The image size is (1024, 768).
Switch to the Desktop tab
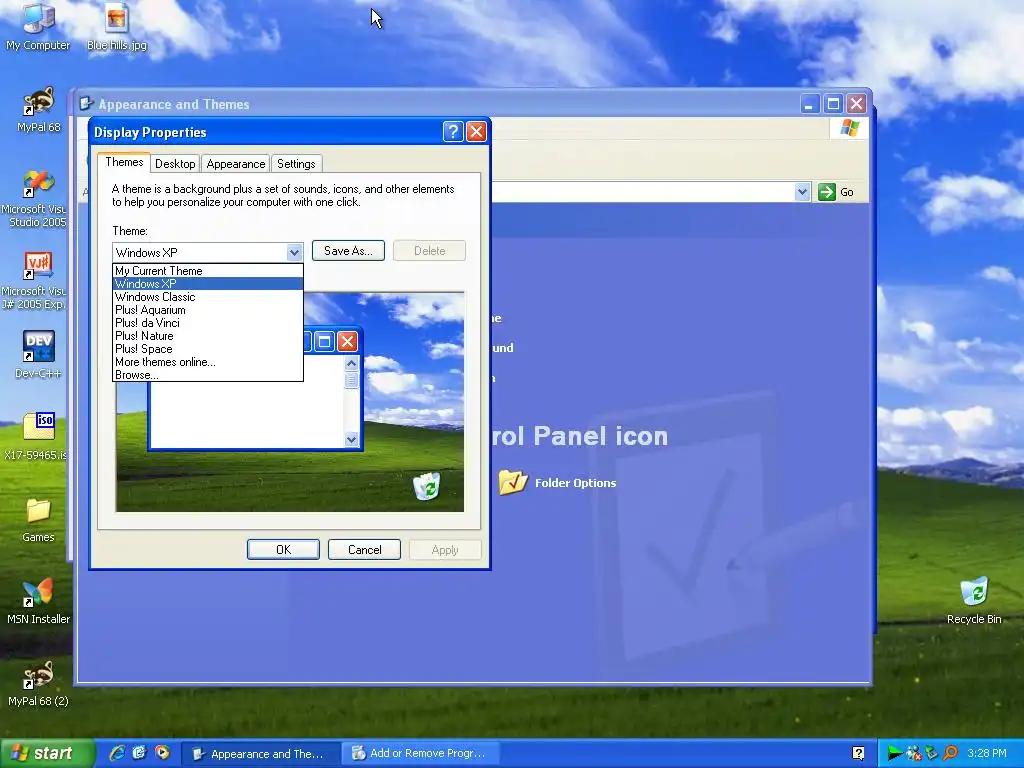175,164
